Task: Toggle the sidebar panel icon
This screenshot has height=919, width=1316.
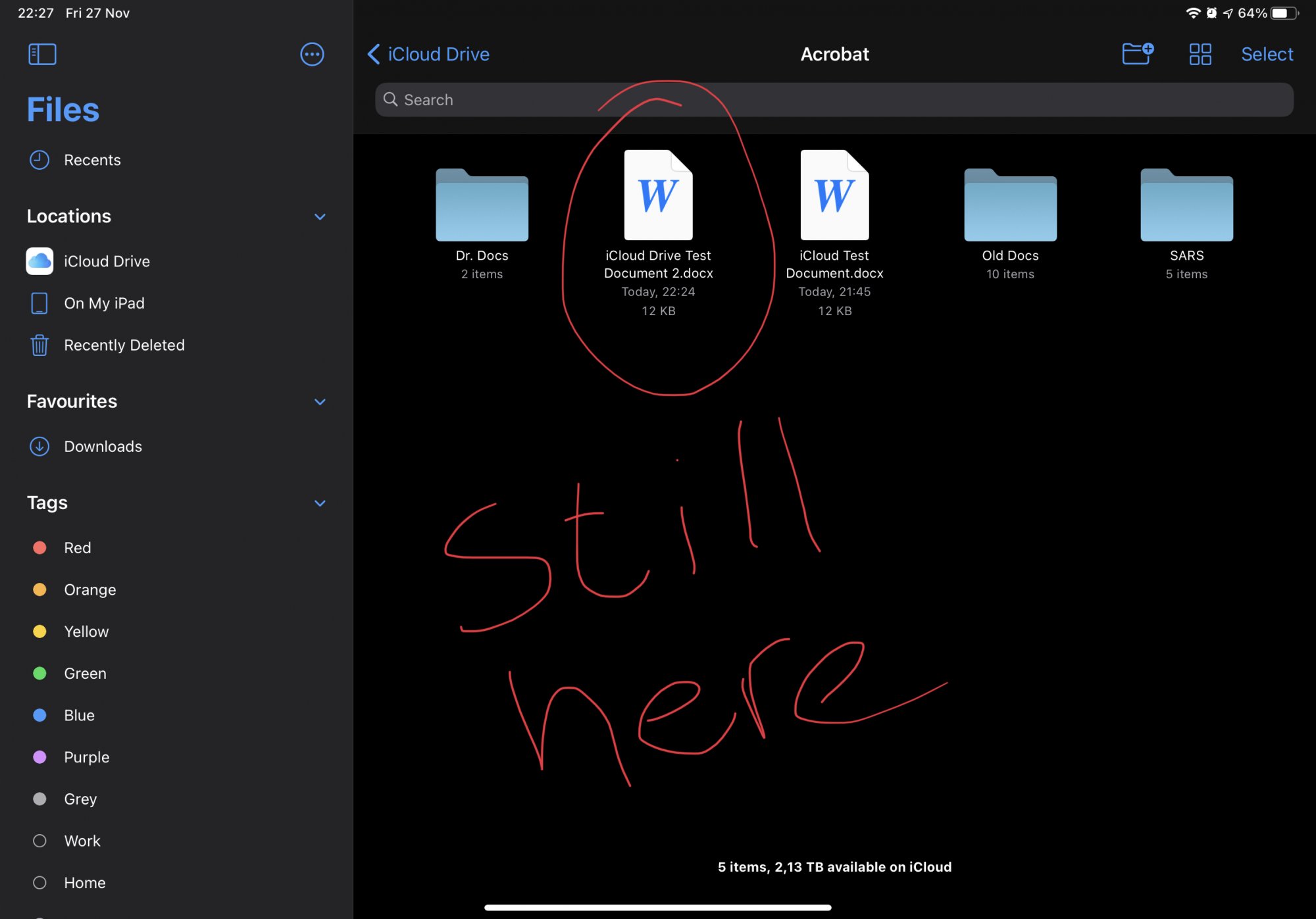Action: (42, 54)
